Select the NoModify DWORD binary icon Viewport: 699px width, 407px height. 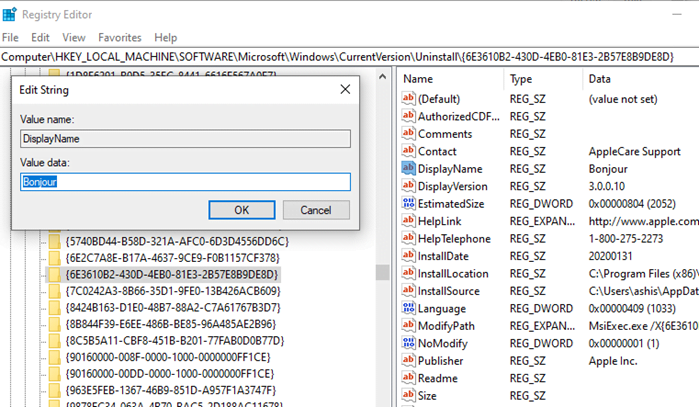tap(408, 343)
